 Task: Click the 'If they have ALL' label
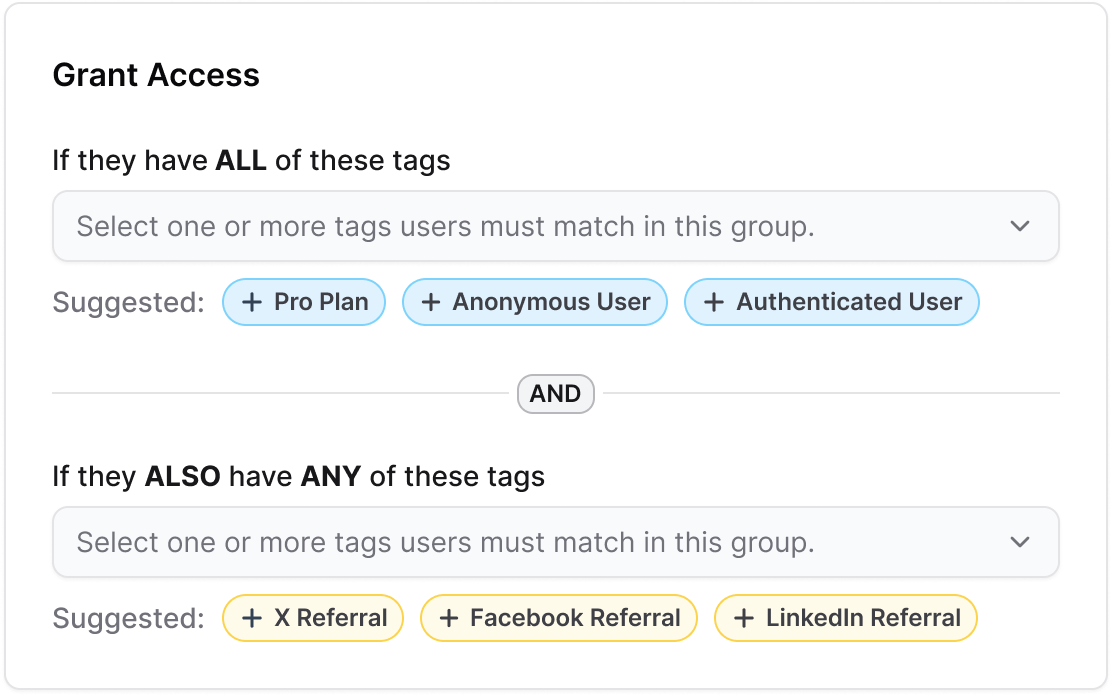click(251, 160)
